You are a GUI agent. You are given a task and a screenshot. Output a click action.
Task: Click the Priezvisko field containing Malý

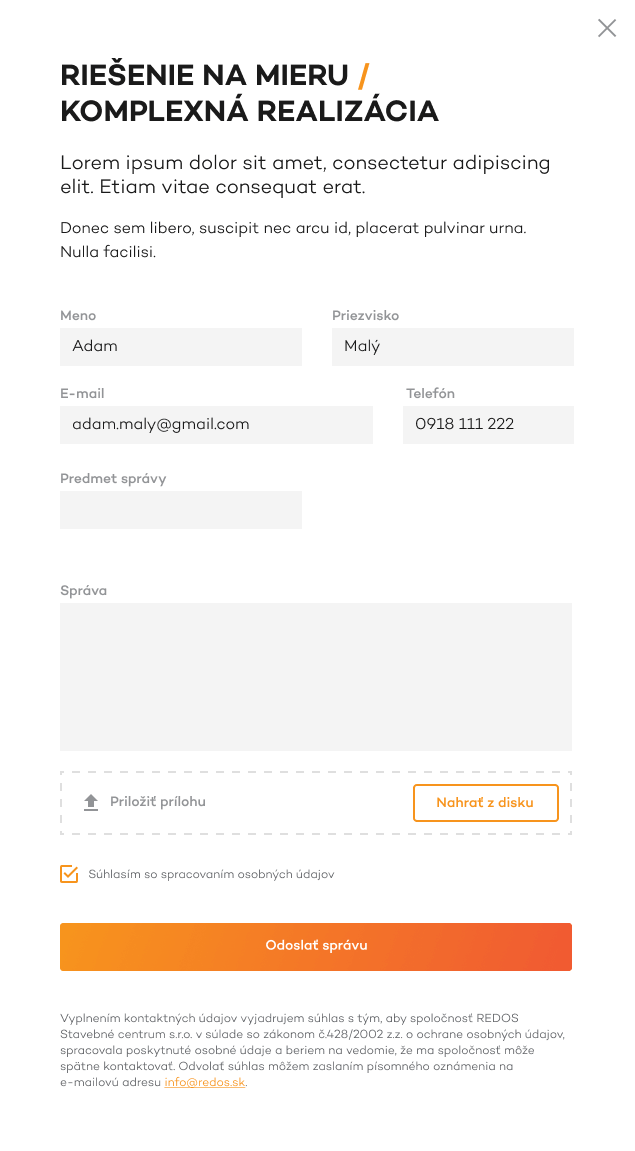tap(452, 346)
